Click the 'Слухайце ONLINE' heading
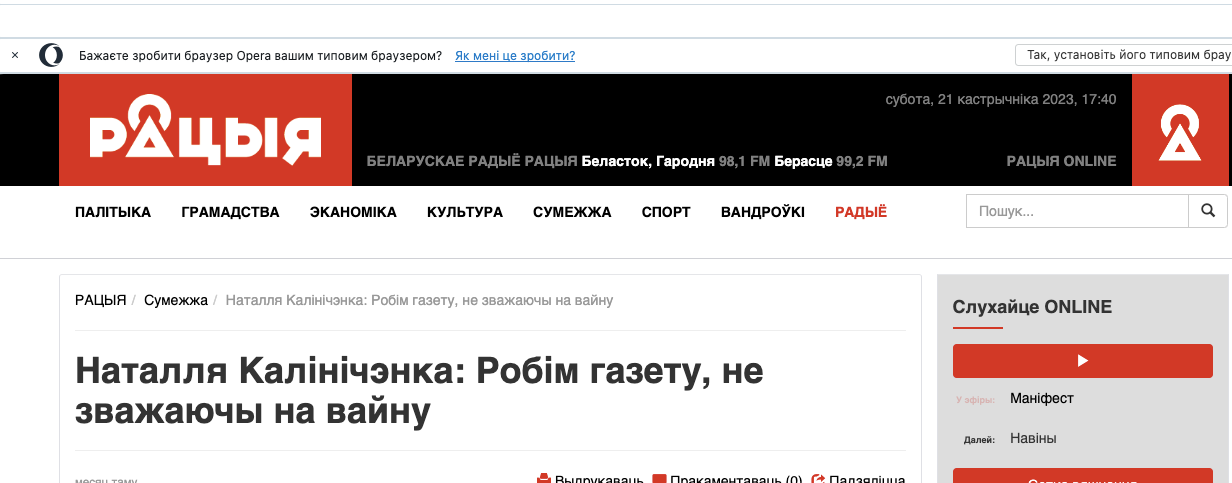1232x483 pixels. coord(1032,307)
